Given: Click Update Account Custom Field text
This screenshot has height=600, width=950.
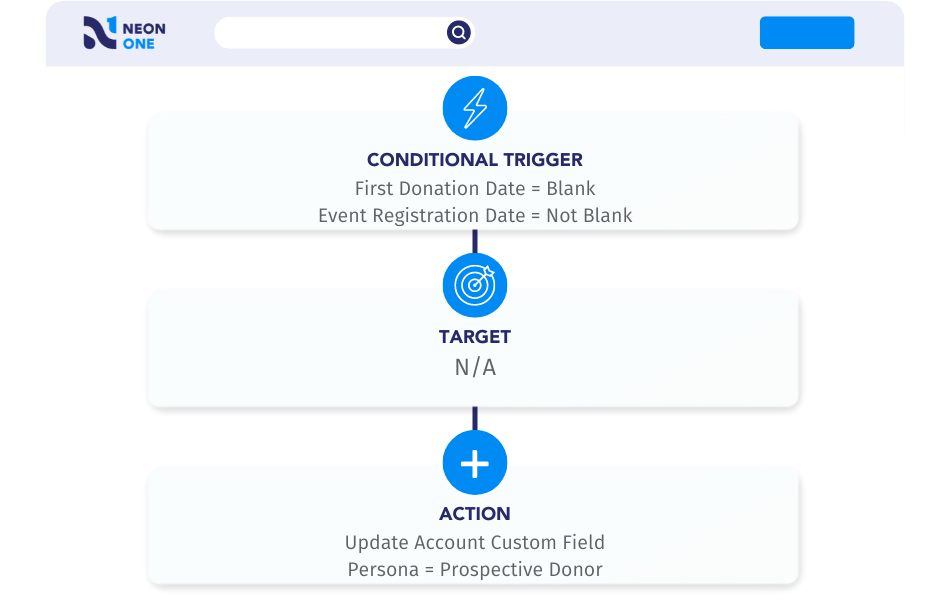Looking at the screenshot, I should coord(474,542).
